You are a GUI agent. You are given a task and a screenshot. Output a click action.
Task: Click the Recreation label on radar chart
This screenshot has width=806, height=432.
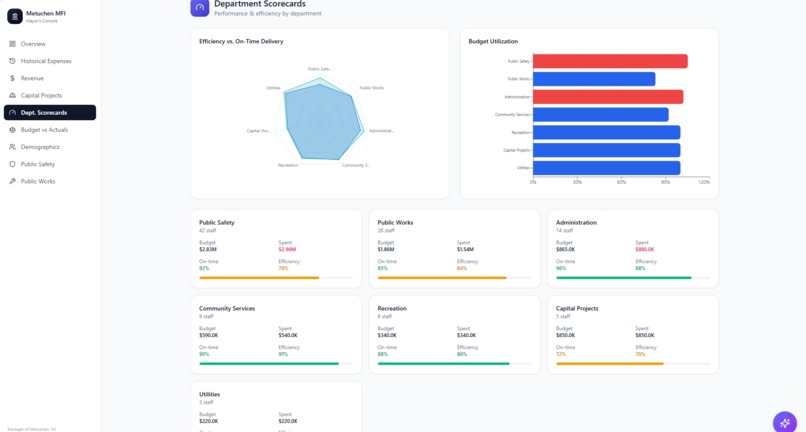288,165
